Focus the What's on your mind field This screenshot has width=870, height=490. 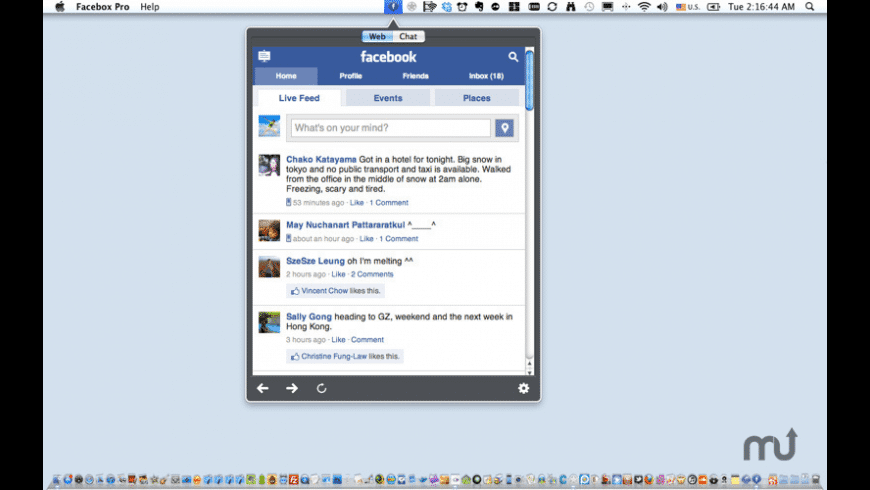point(391,128)
